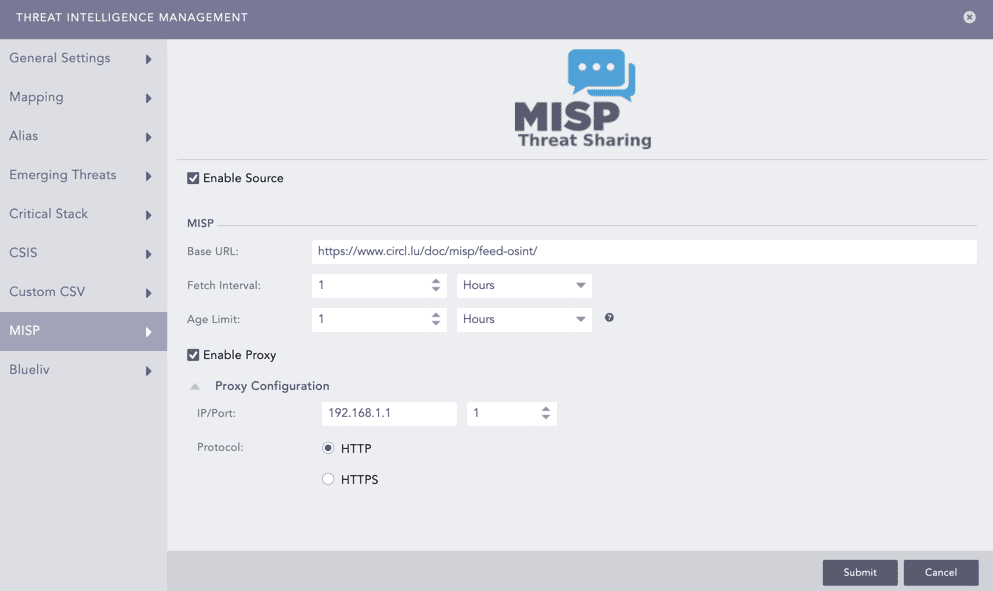Click the Cancel button
The height and width of the screenshot is (591, 993).
940,572
